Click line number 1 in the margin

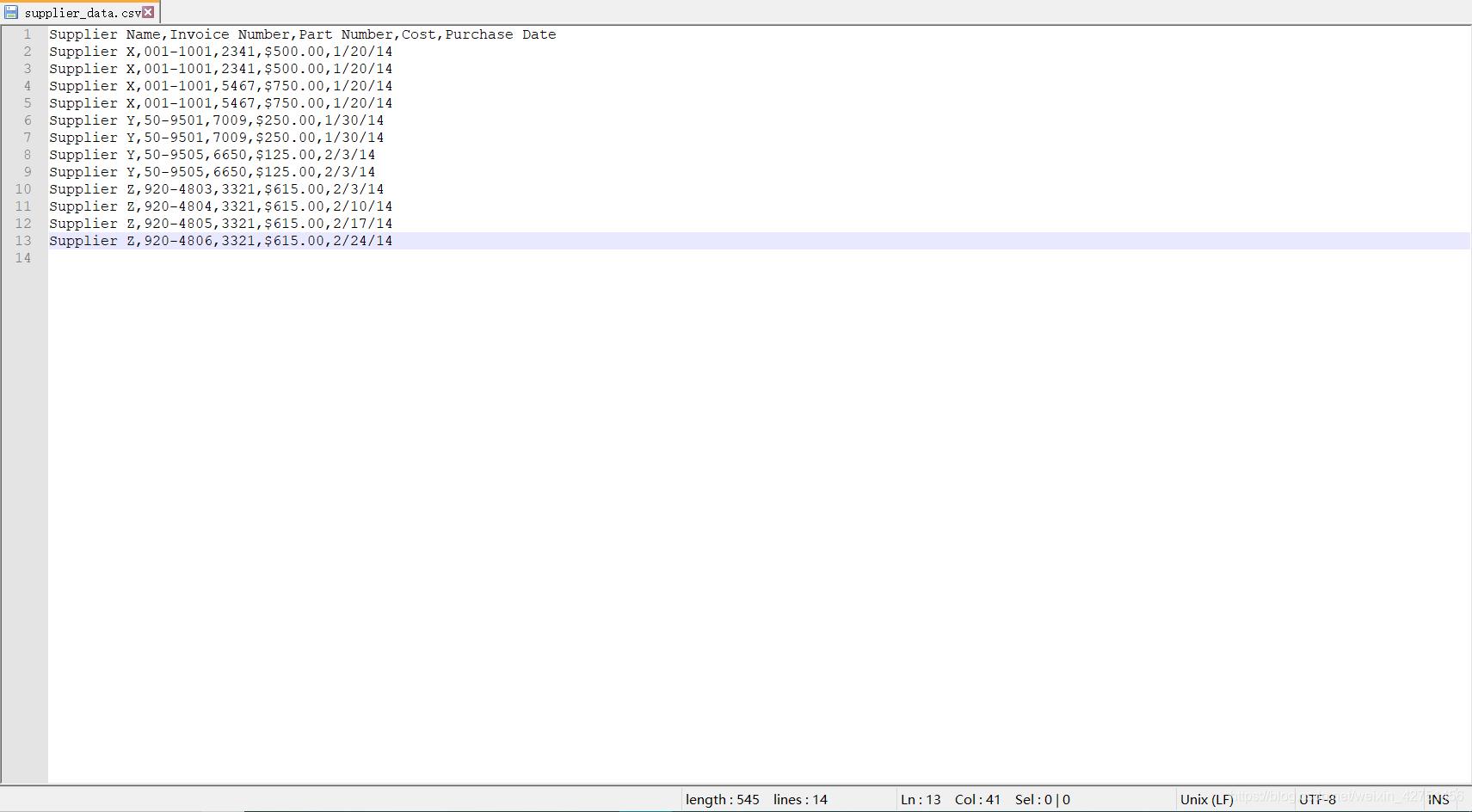click(x=27, y=34)
